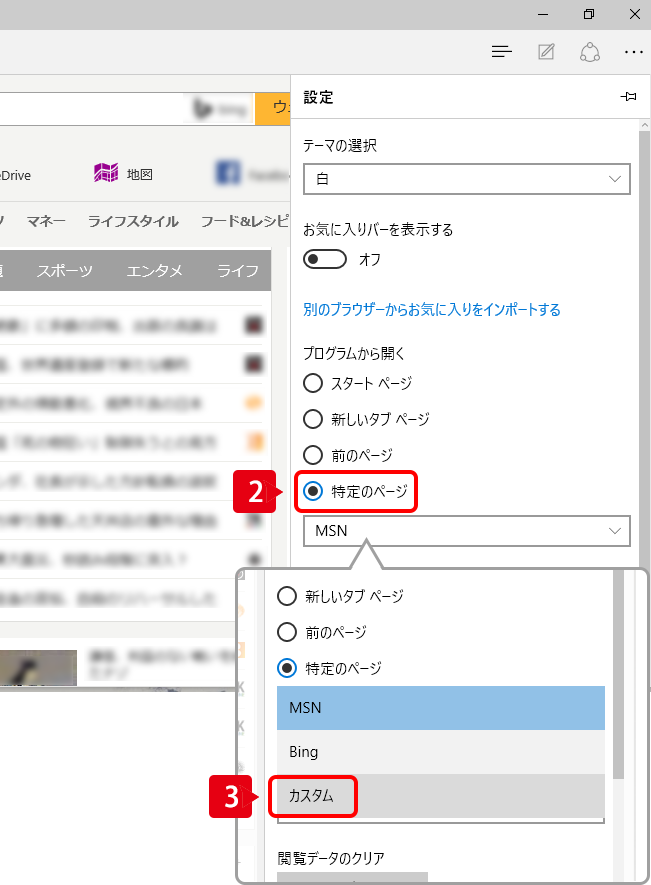Select 新しいタブ ページ radio in settings pane
The width and height of the screenshot is (651, 885).
pyautogui.click(x=313, y=419)
